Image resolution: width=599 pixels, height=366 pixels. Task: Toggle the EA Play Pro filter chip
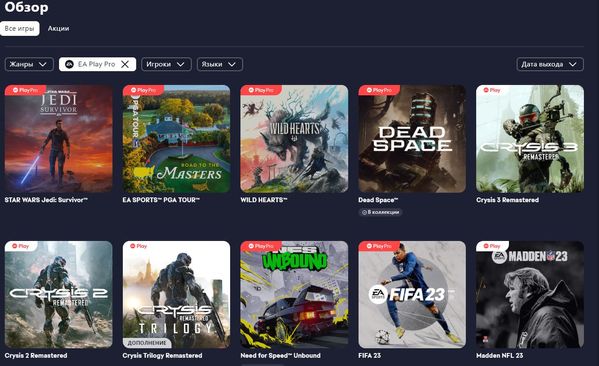[x=97, y=64]
